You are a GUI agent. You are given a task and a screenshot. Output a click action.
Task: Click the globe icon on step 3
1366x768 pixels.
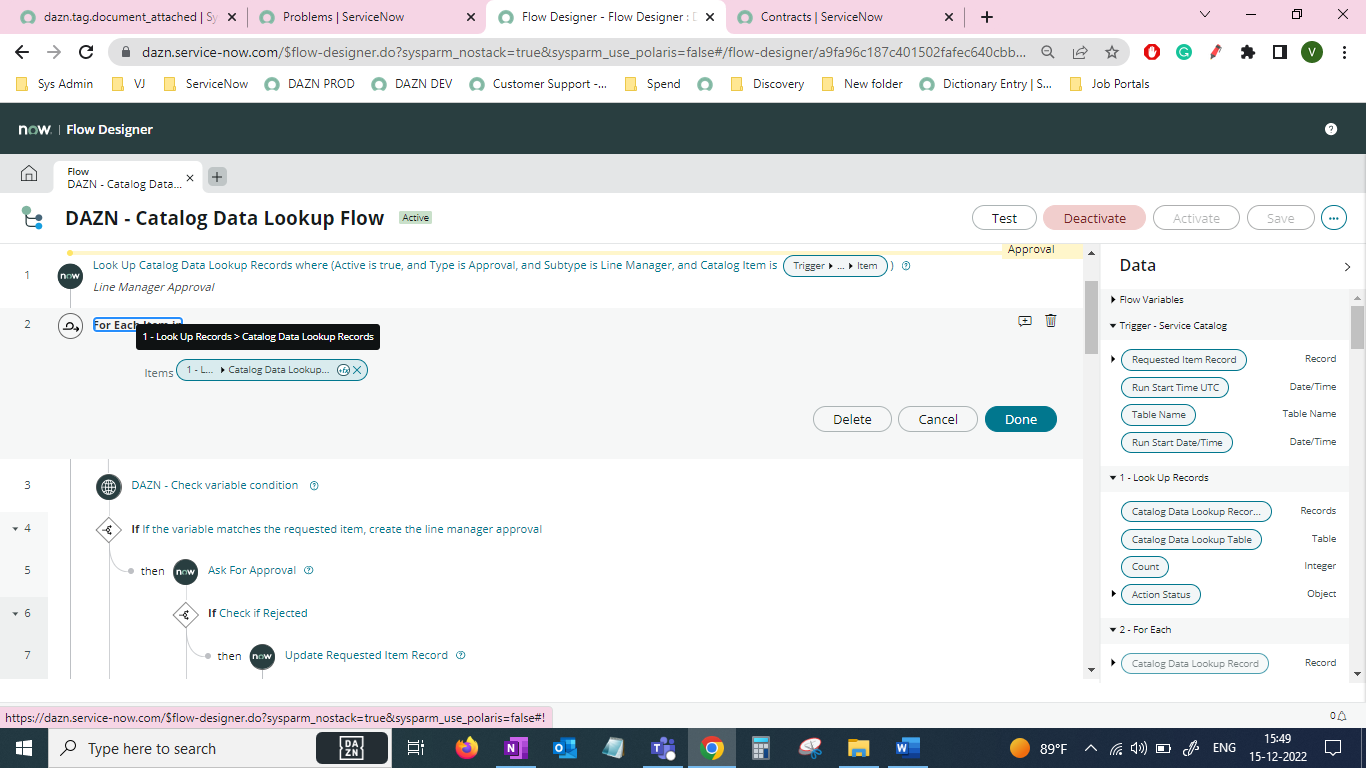tap(109, 487)
